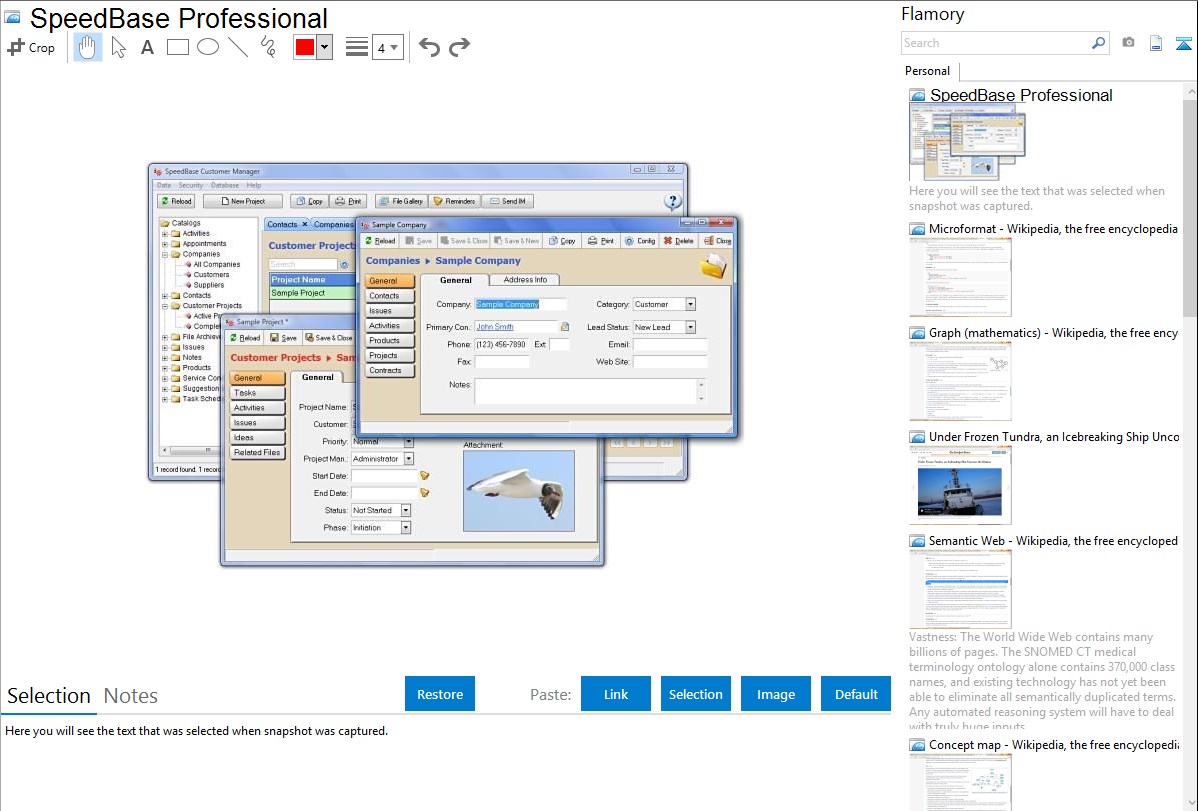Open the Microformat Wikipedia snapshot thumbnail
1198x811 pixels.
coord(960,277)
